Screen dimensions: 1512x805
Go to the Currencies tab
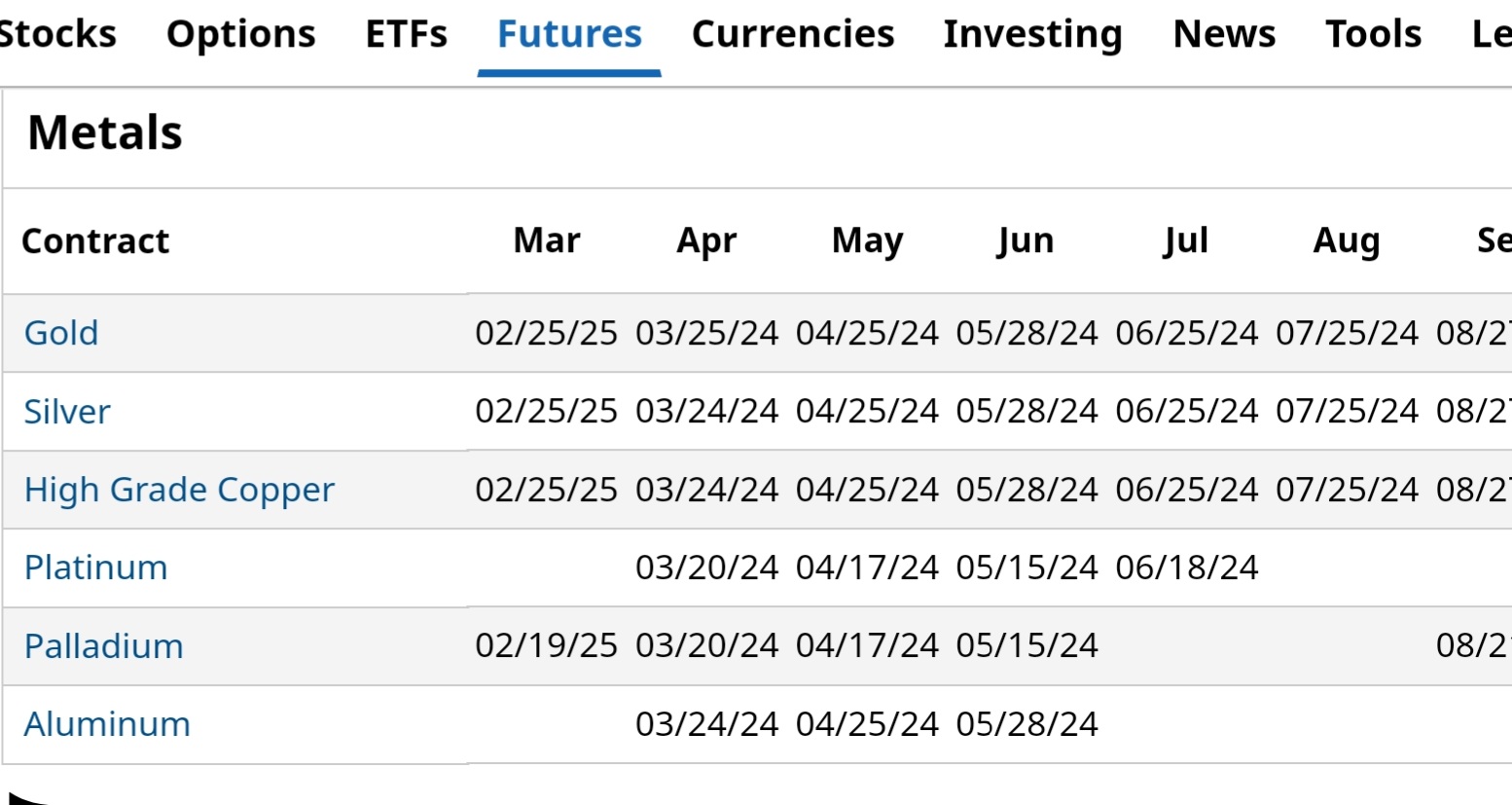coord(792,34)
